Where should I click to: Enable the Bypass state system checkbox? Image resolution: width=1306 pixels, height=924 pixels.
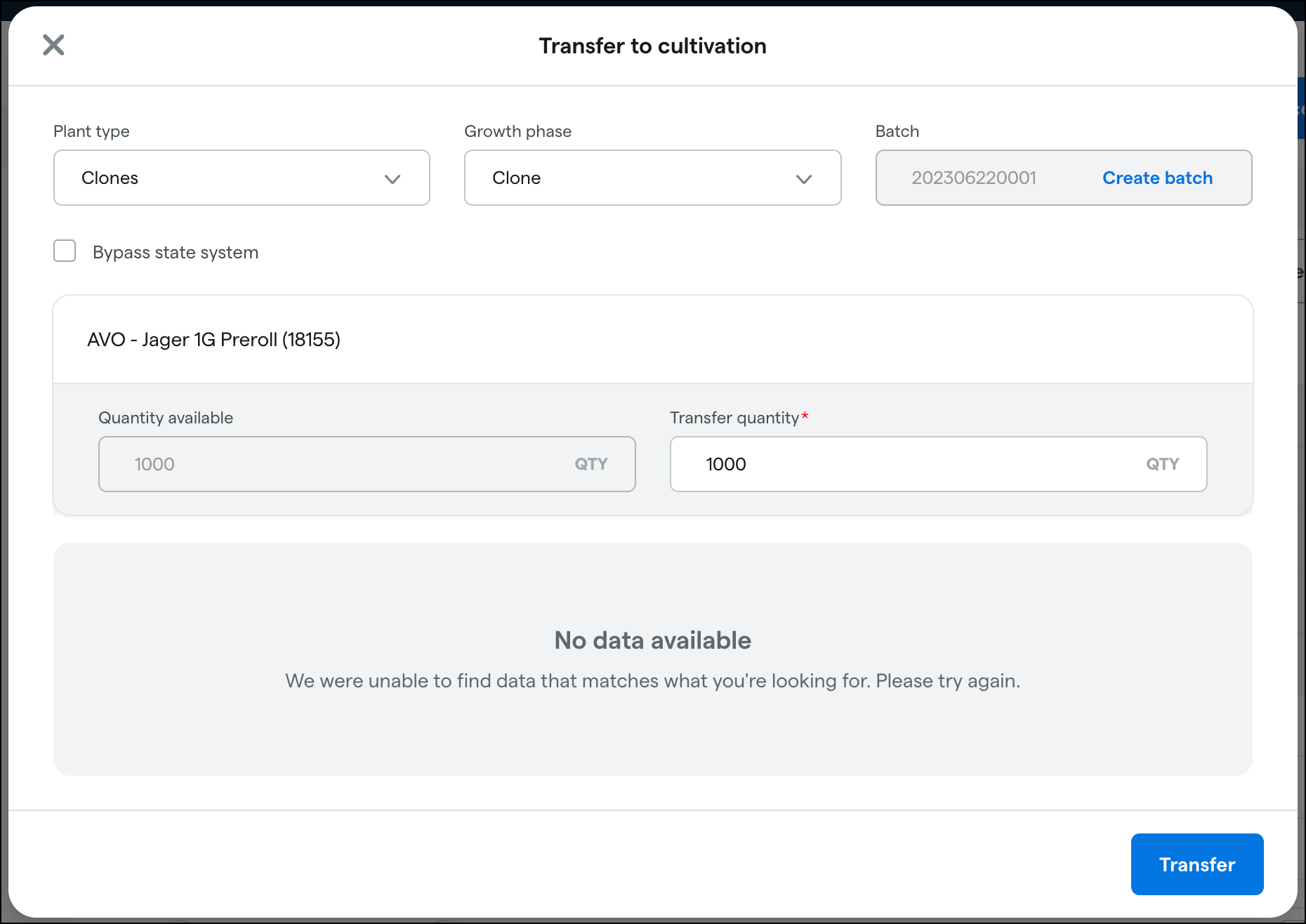coord(64,251)
